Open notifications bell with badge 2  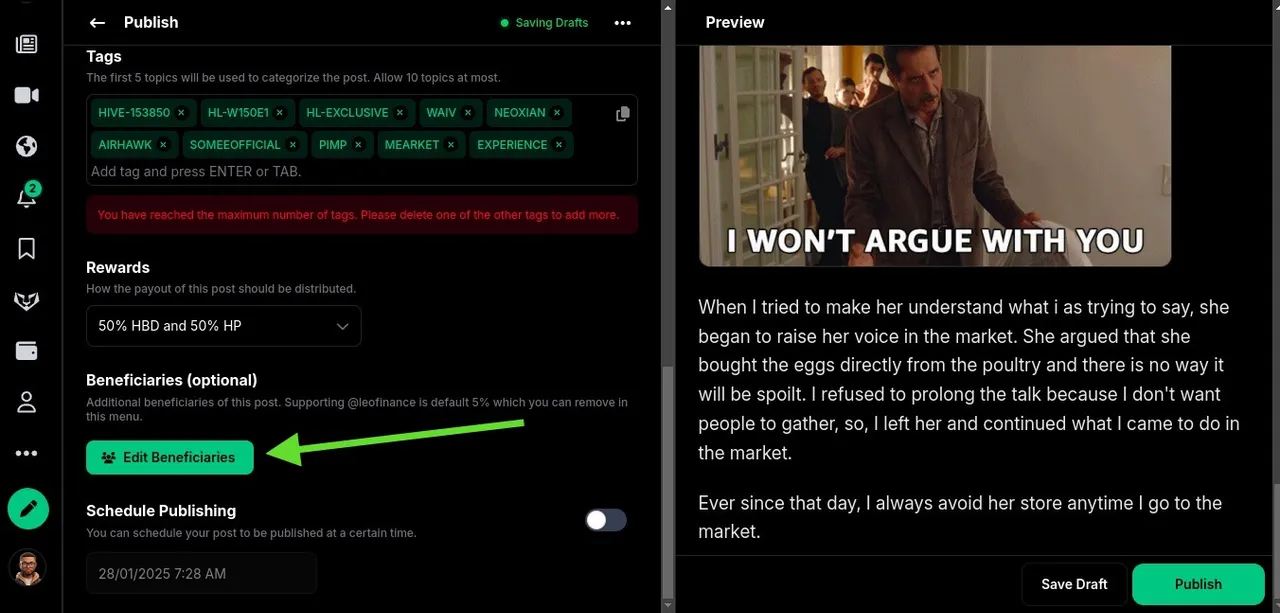coord(27,196)
